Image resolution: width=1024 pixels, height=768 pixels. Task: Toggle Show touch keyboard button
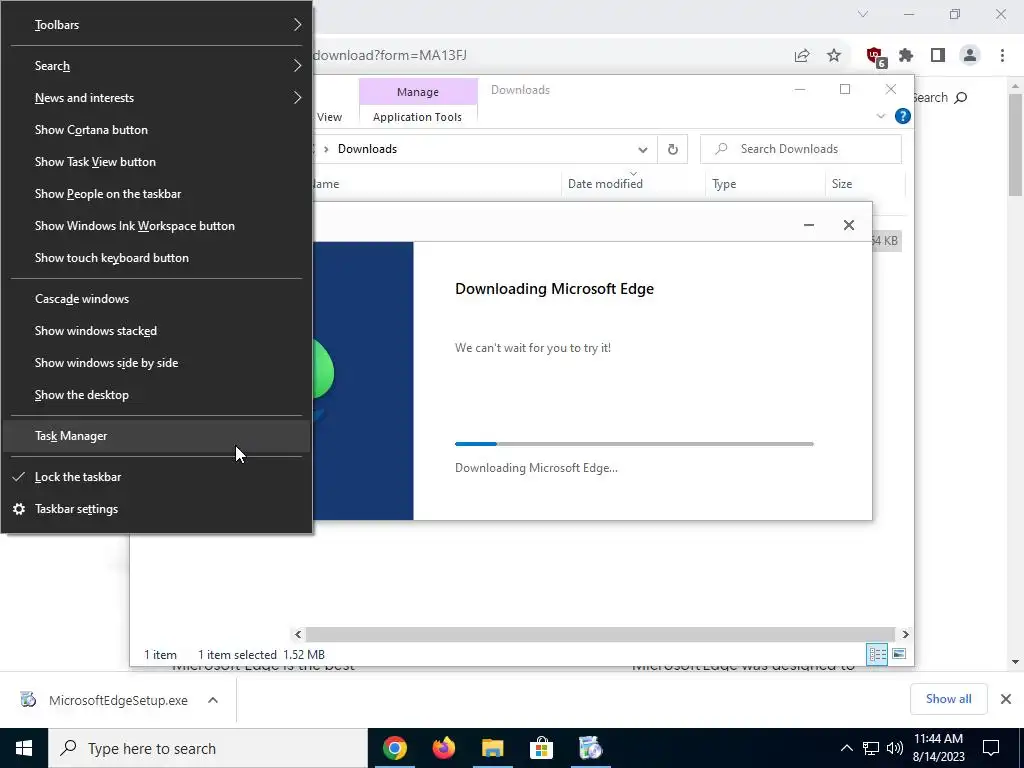(x=156, y=258)
